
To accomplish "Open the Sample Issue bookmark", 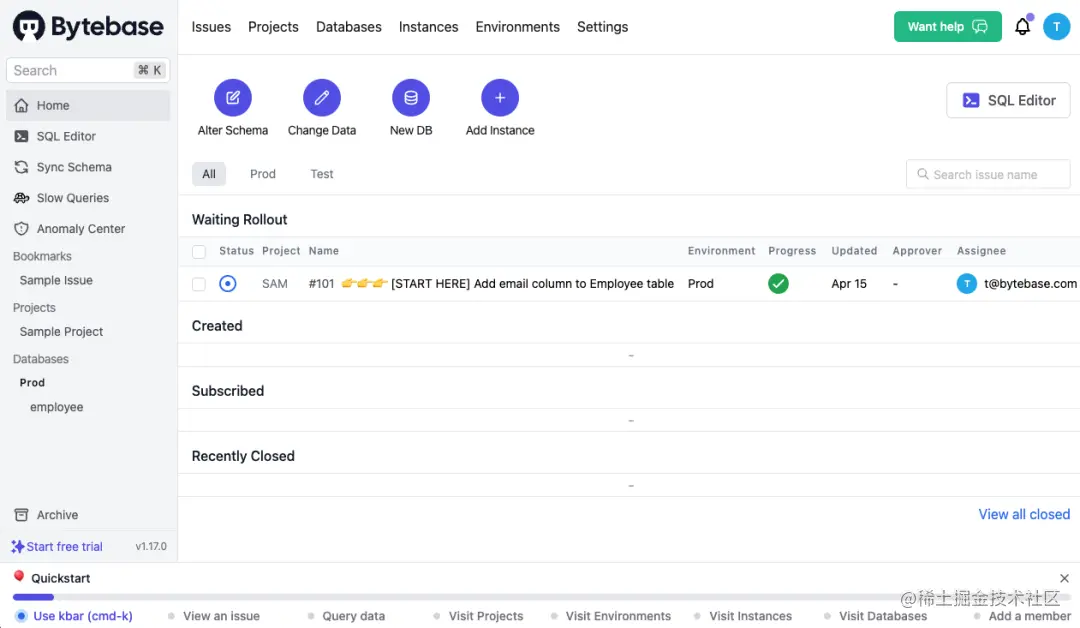I will click(56, 280).
